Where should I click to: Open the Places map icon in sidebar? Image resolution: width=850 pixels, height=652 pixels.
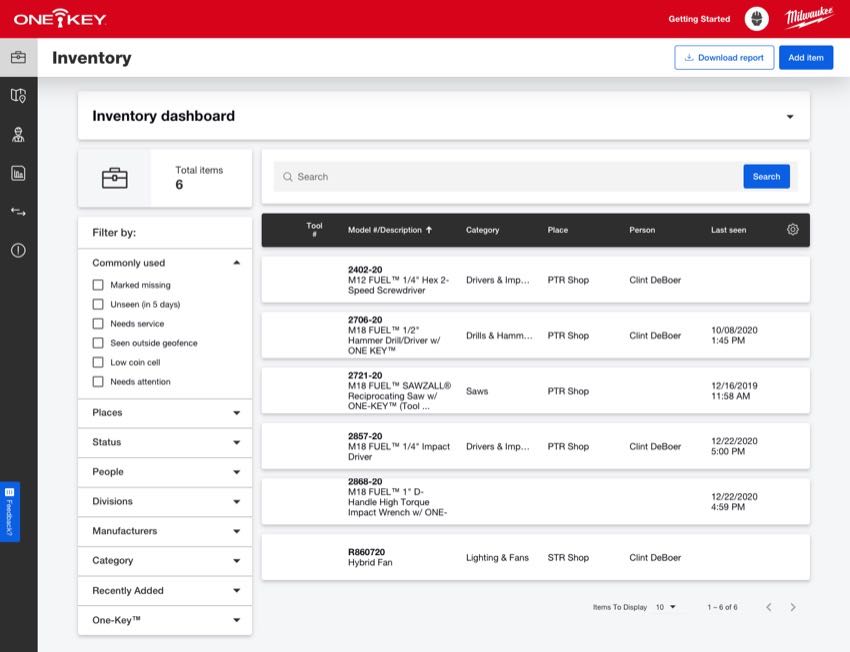pyautogui.click(x=17, y=95)
